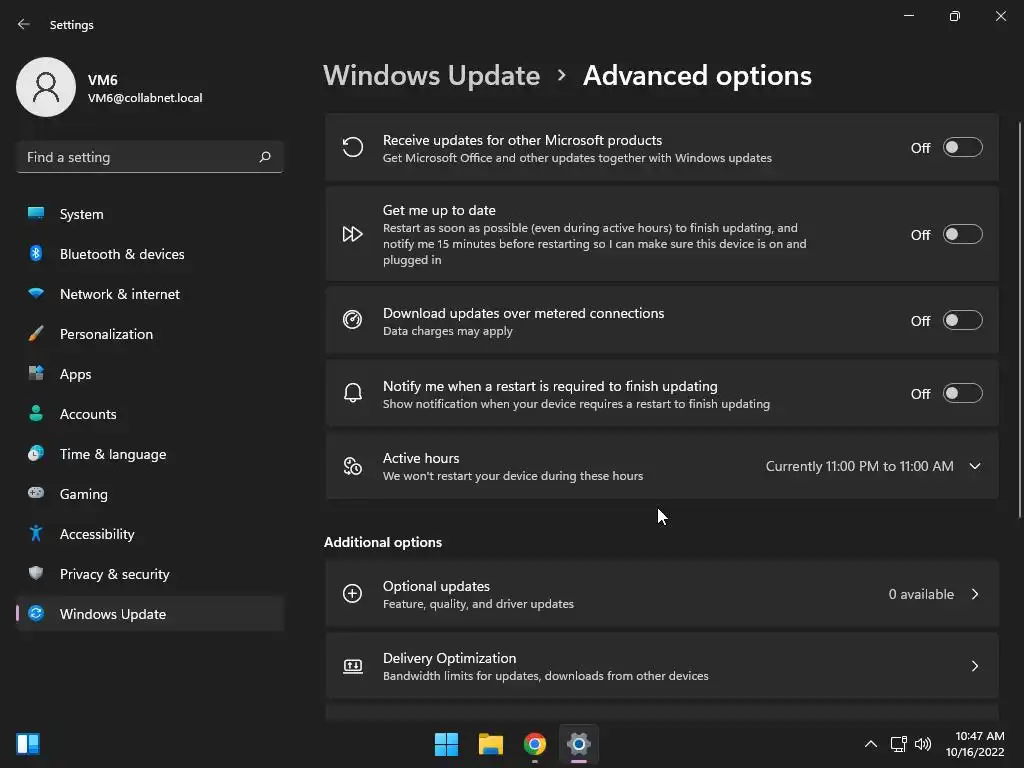The image size is (1024, 768).
Task: Click the network tray icon
Action: pos(899,744)
